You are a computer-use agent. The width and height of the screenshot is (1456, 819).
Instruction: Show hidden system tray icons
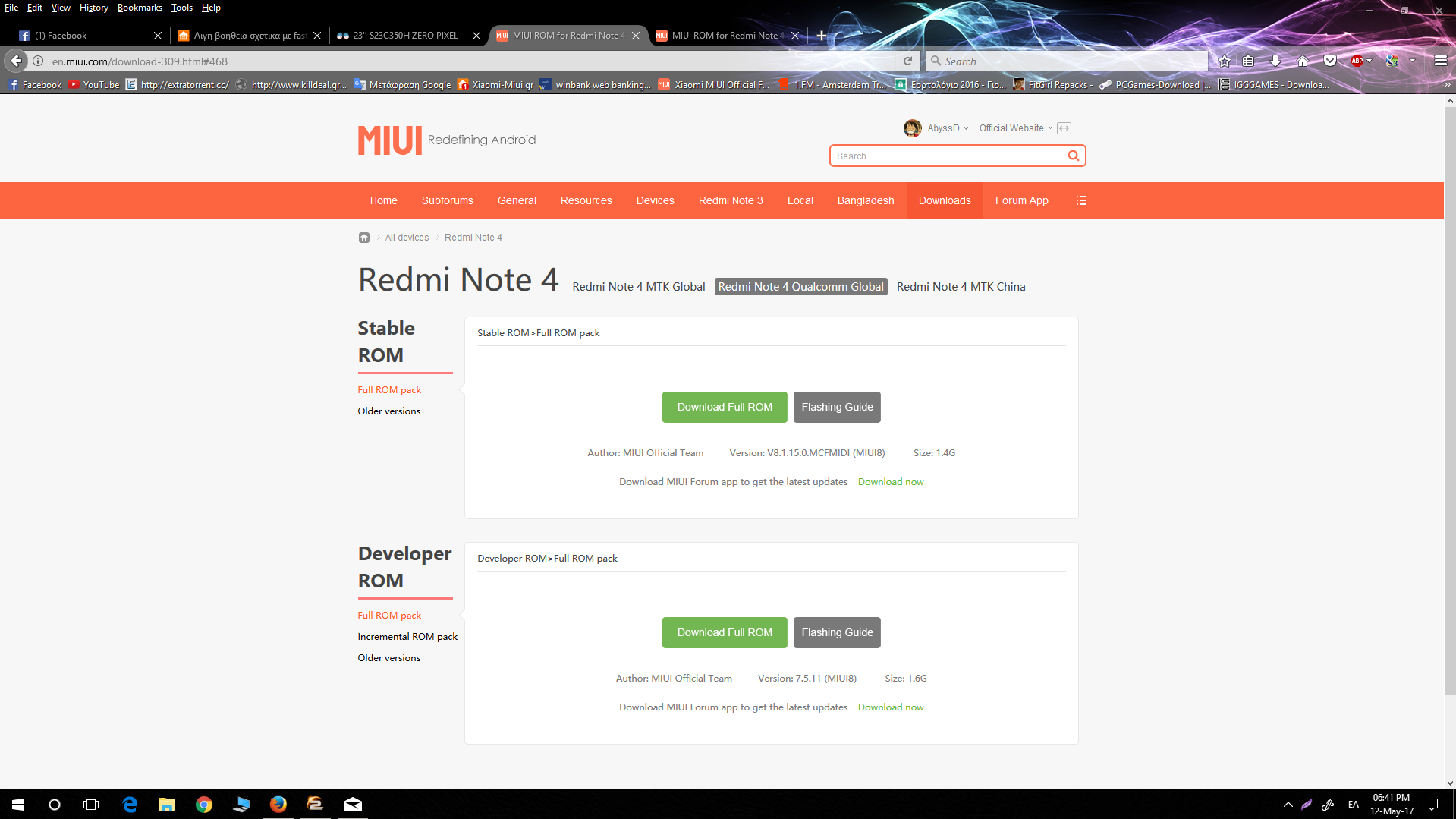coord(1288,805)
